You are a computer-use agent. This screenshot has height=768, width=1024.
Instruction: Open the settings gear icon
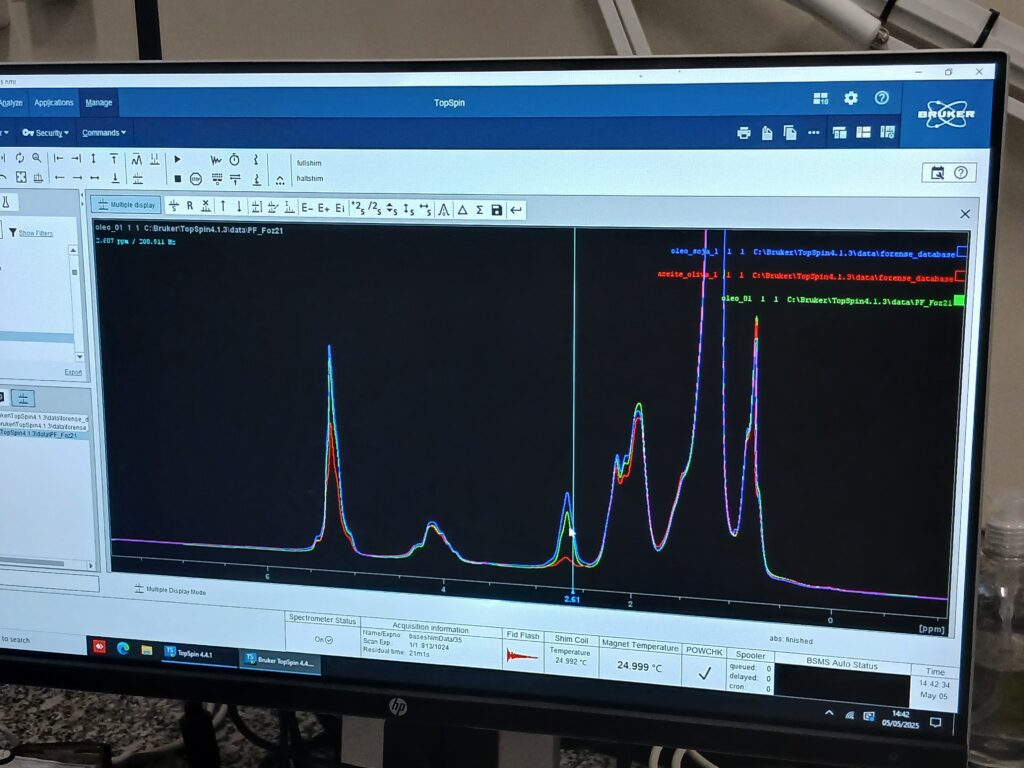pyautogui.click(x=850, y=98)
